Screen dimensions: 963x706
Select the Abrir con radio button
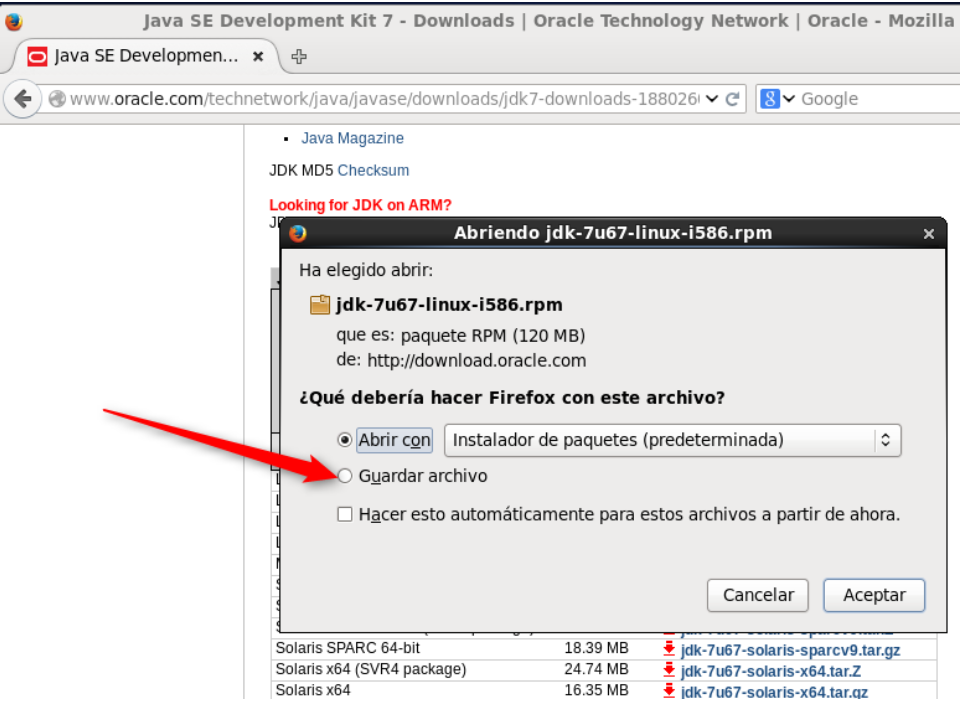(345, 440)
